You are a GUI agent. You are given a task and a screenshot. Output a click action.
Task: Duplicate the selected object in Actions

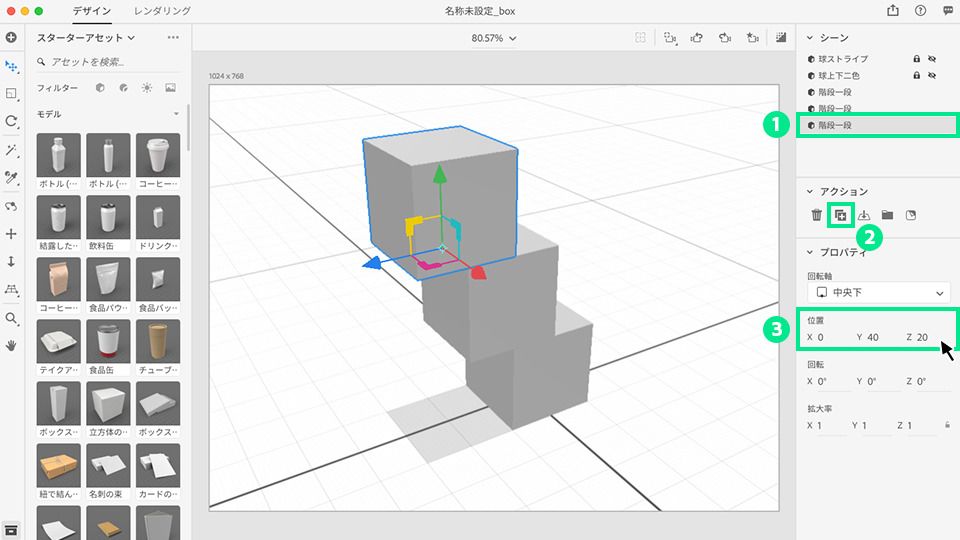click(841, 215)
